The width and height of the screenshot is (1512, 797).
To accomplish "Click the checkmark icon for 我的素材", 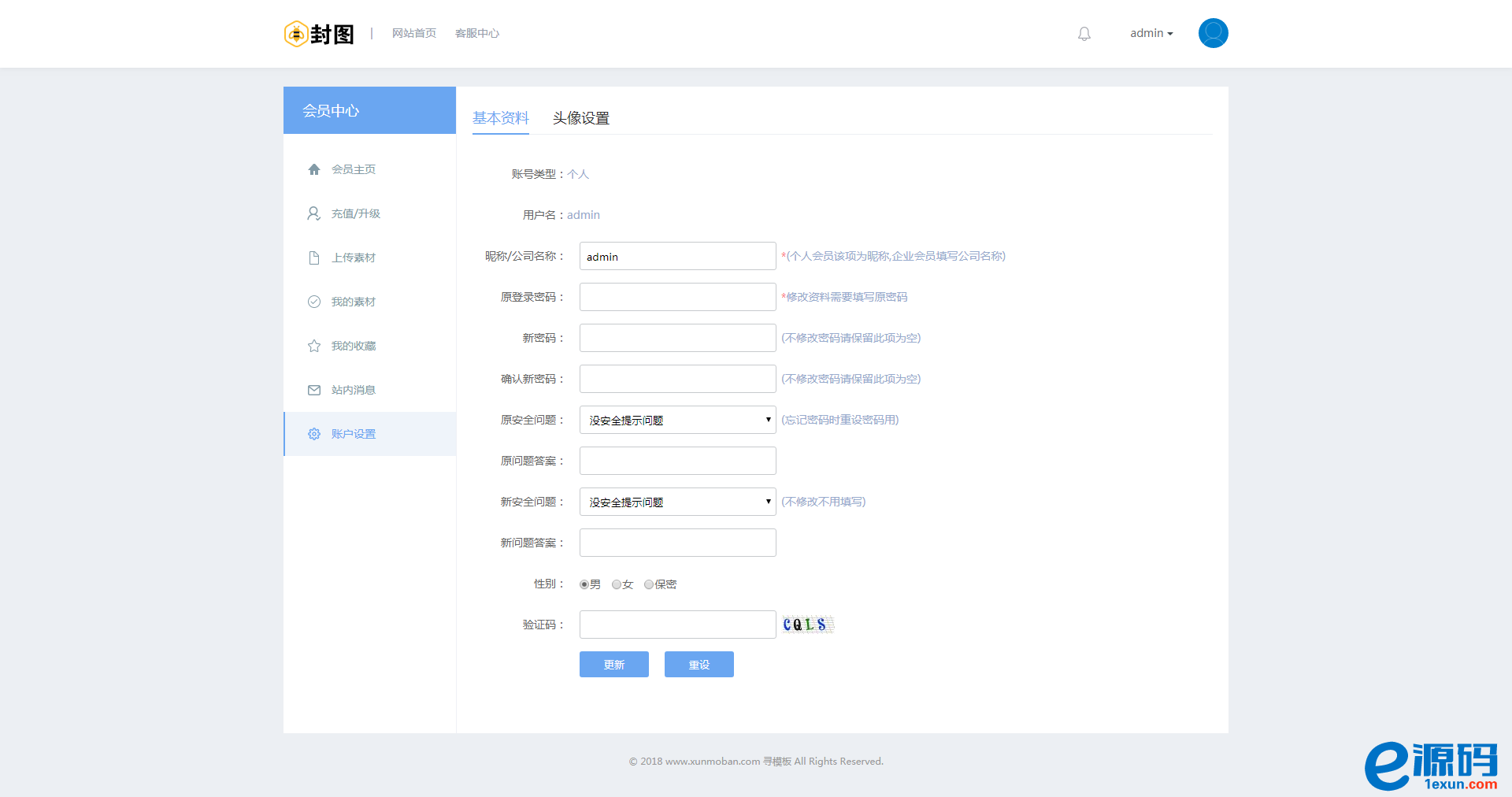I will (x=314, y=302).
